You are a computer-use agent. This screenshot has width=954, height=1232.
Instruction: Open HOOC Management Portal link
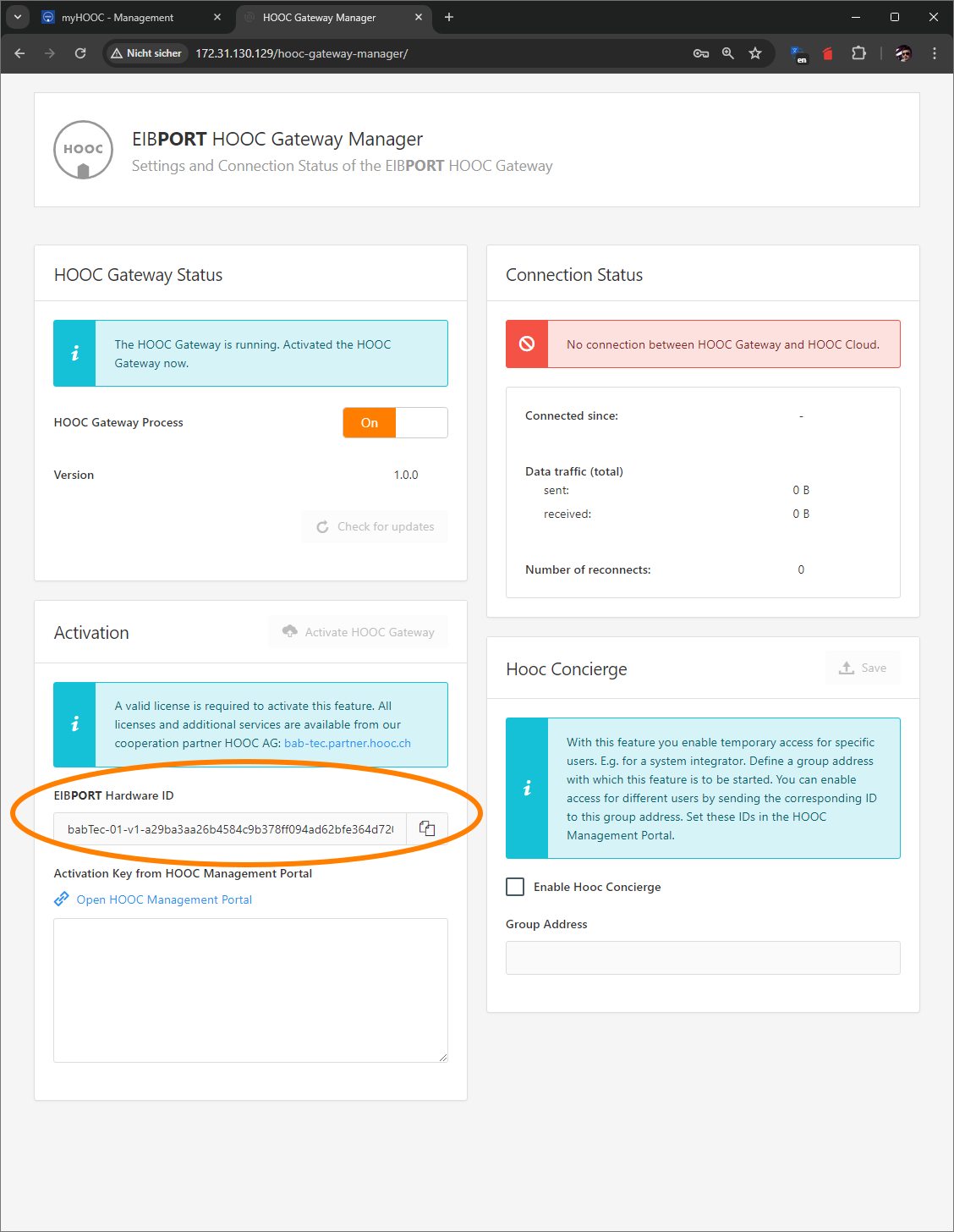[x=164, y=899]
